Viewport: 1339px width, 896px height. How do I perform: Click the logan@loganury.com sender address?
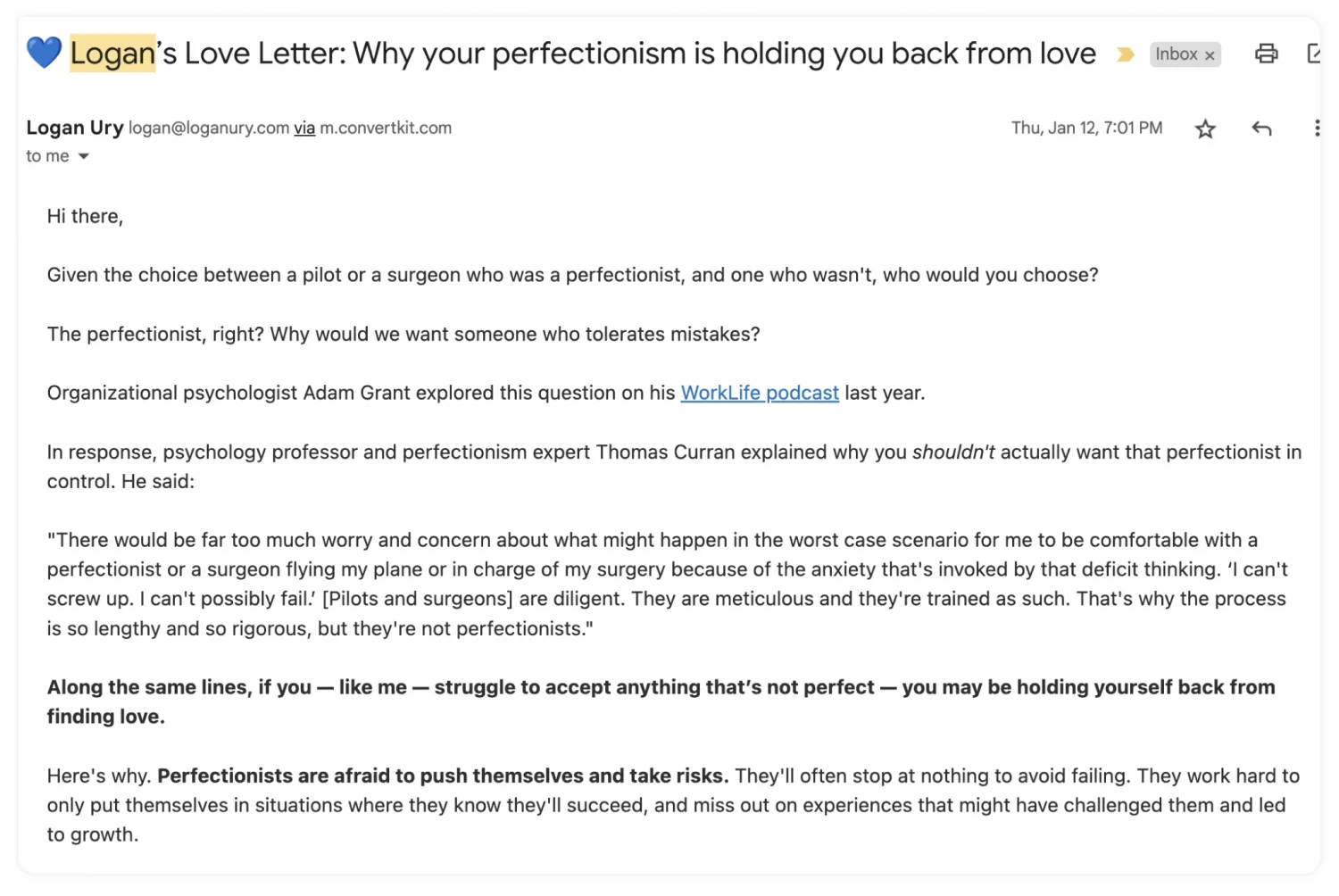pyautogui.click(x=209, y=129)
